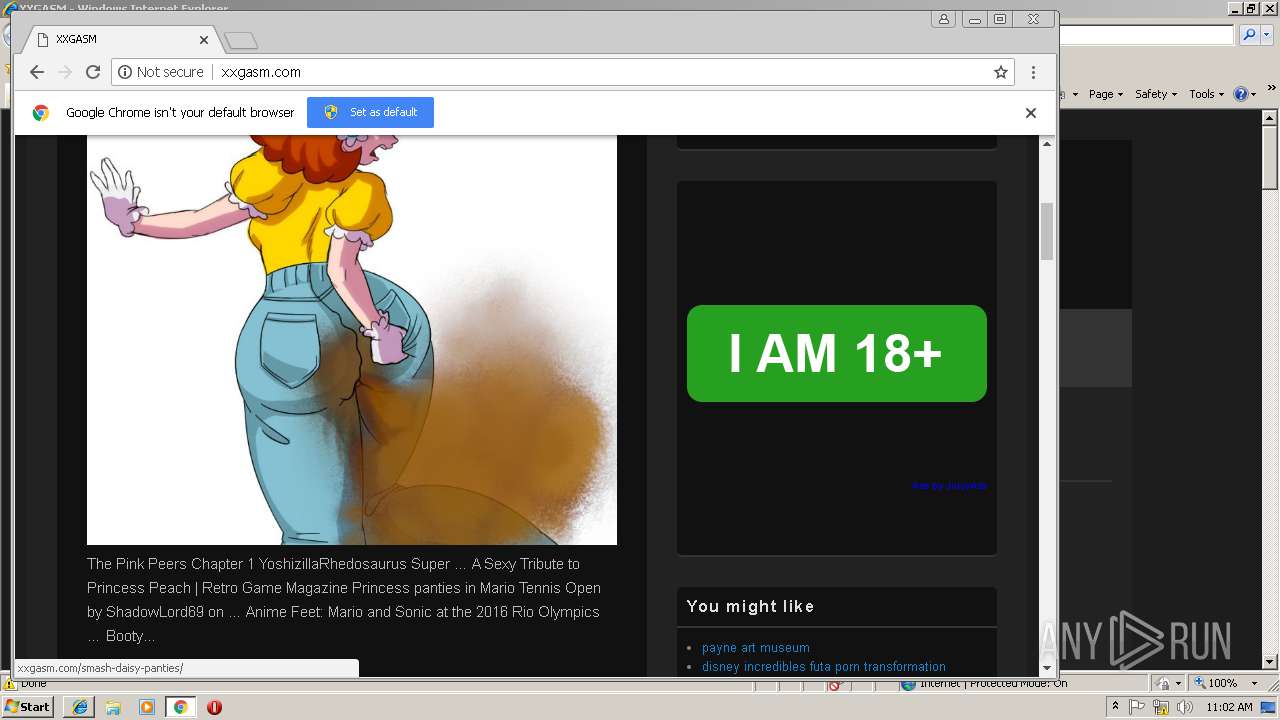This screenshot has width=1280, height=720.
Task: Click Chrome's forward navigation arrow
Action: pos(65,72)
